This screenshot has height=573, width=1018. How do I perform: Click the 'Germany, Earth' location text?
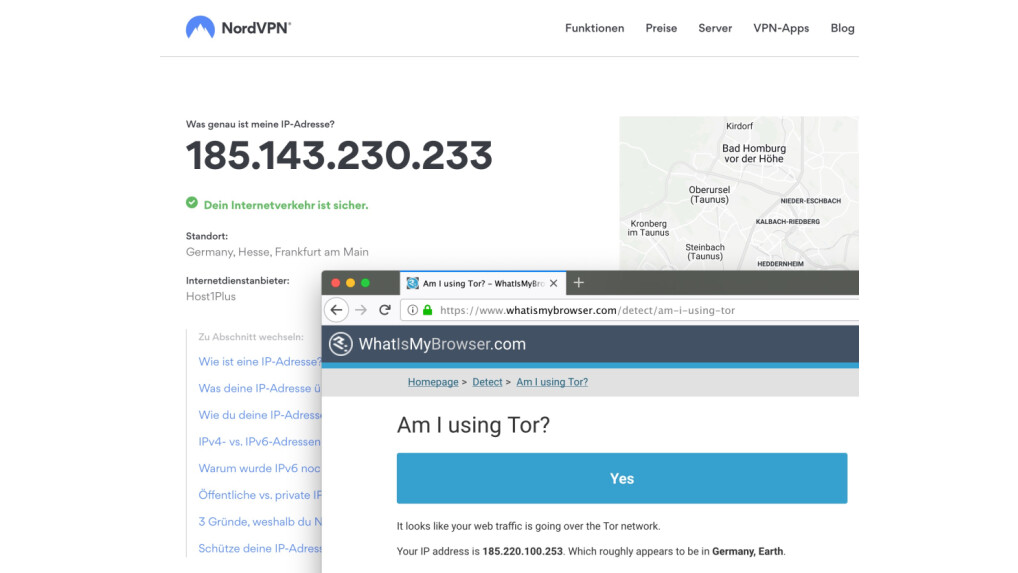coord(747,551)
